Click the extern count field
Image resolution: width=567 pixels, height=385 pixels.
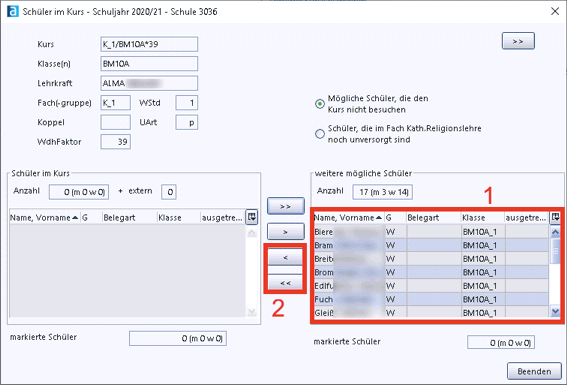pyautogui.click(x=169, y=192)
